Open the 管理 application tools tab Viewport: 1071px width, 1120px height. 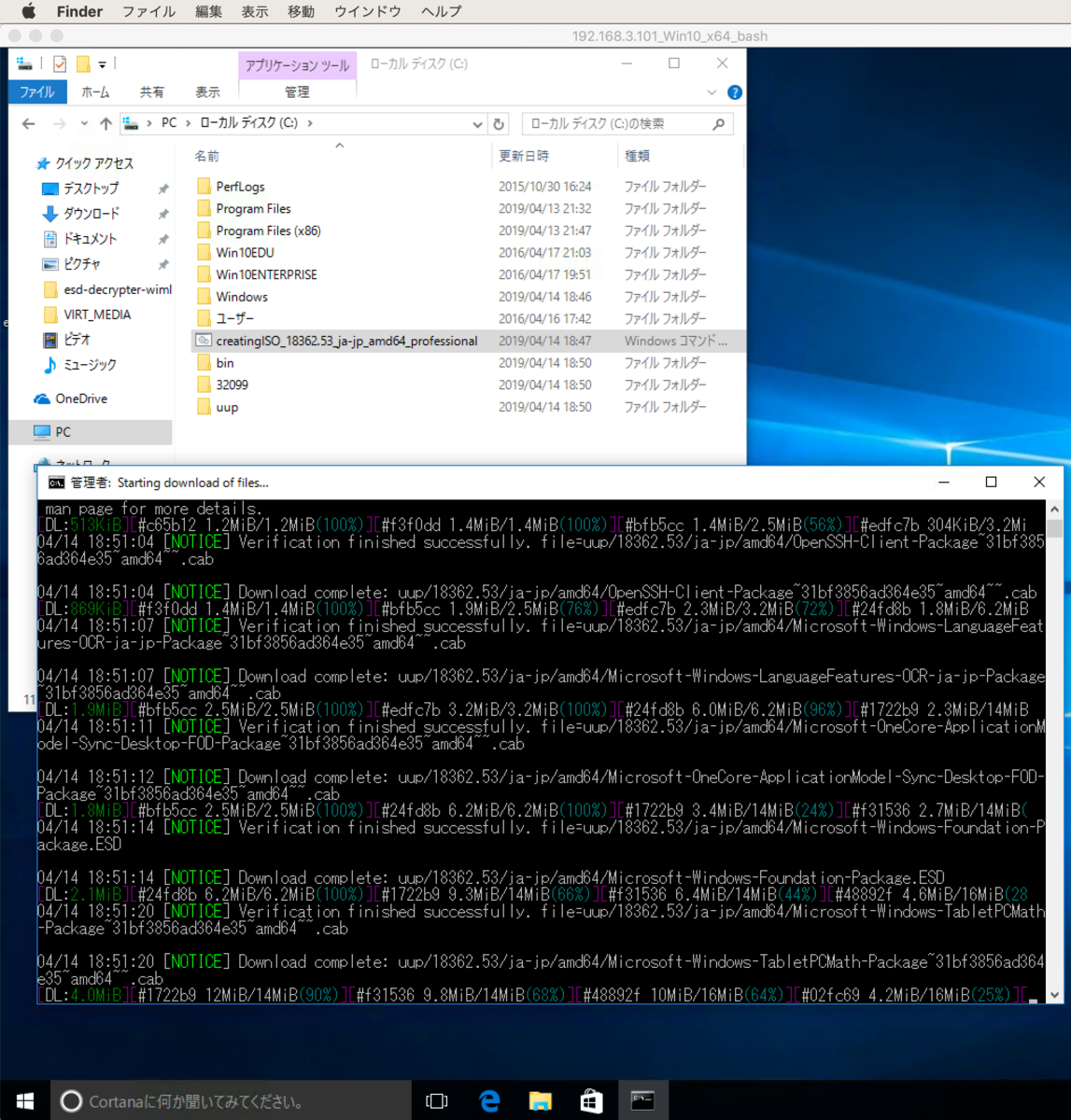tap(297, 92)
